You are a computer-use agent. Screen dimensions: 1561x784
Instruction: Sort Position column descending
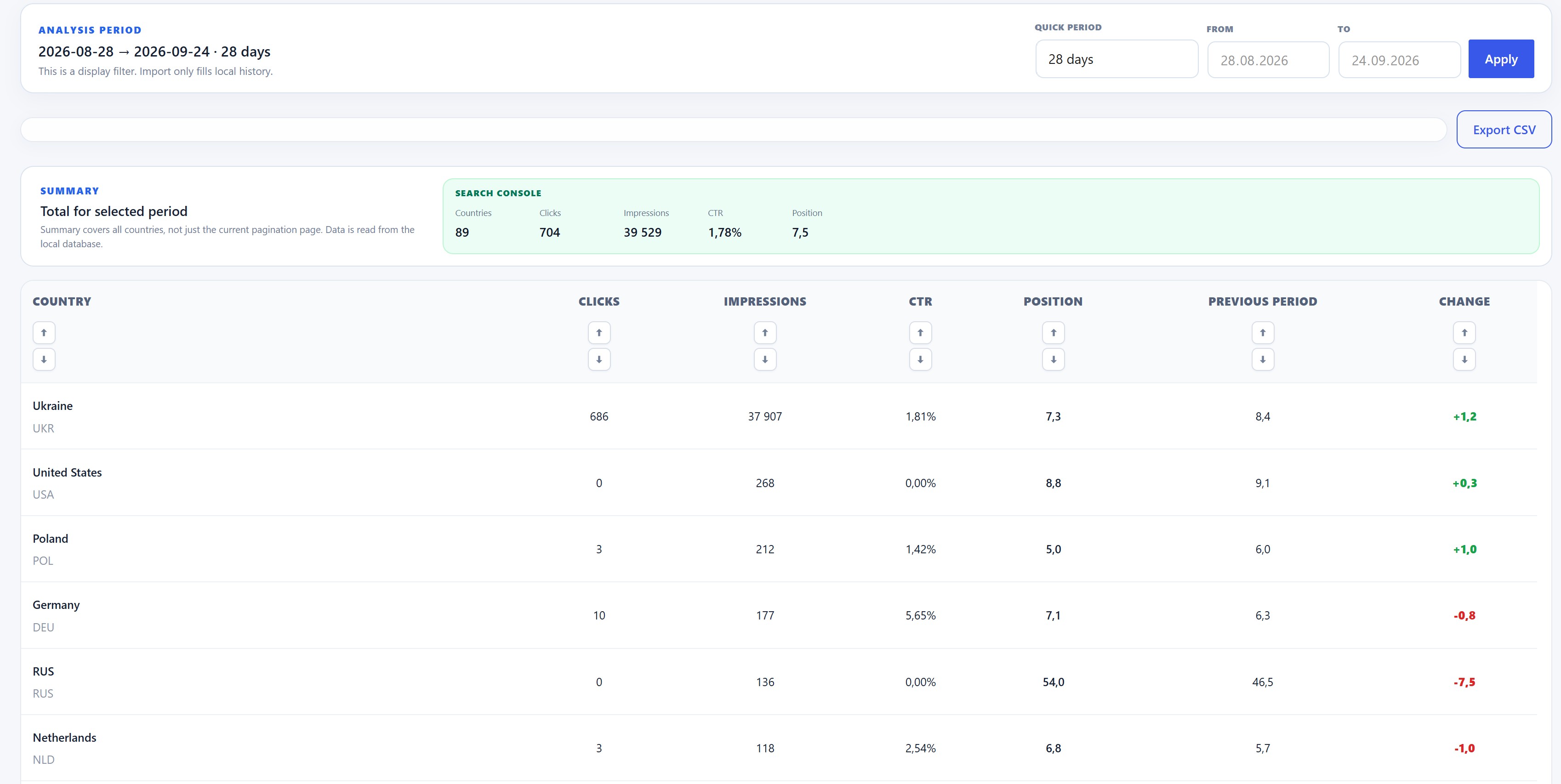[1053, 359]
